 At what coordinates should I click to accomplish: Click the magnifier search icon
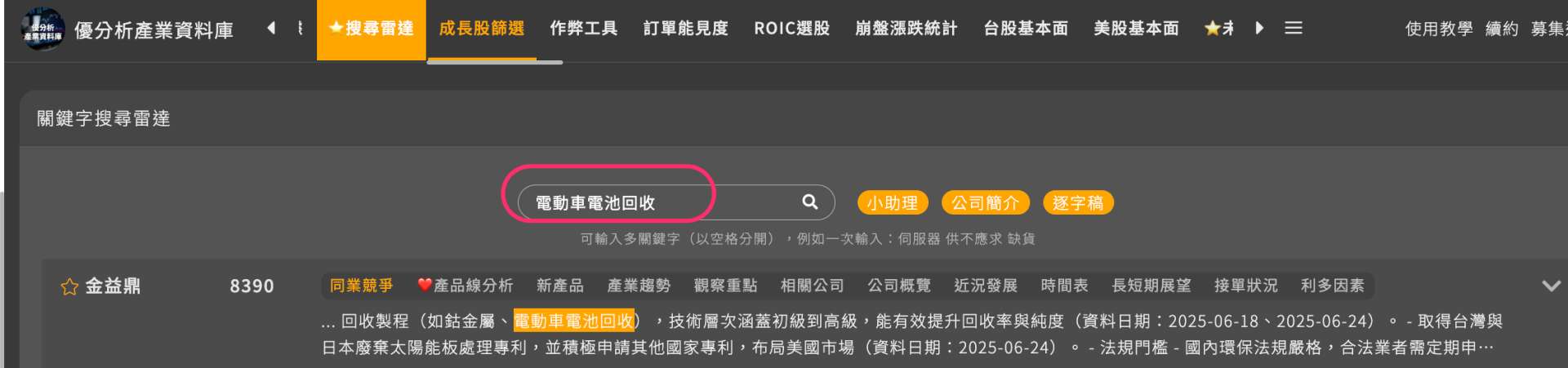coord(810,202)
